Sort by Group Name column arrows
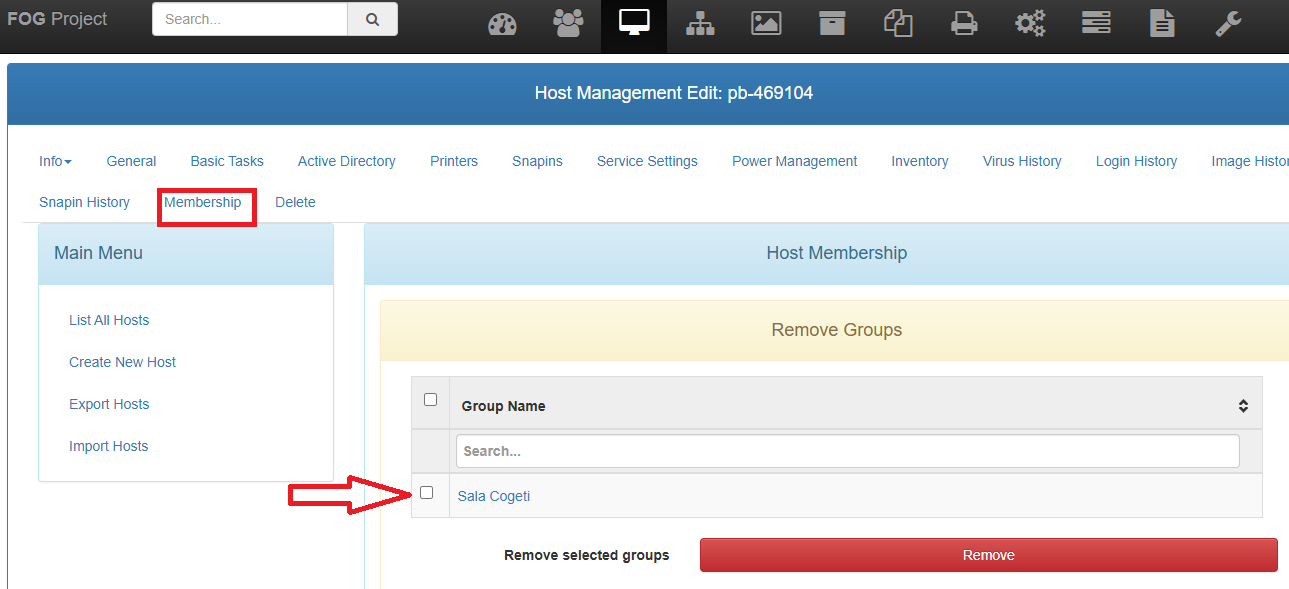This screenshot has width=1289, height=589. [1243, 406]
